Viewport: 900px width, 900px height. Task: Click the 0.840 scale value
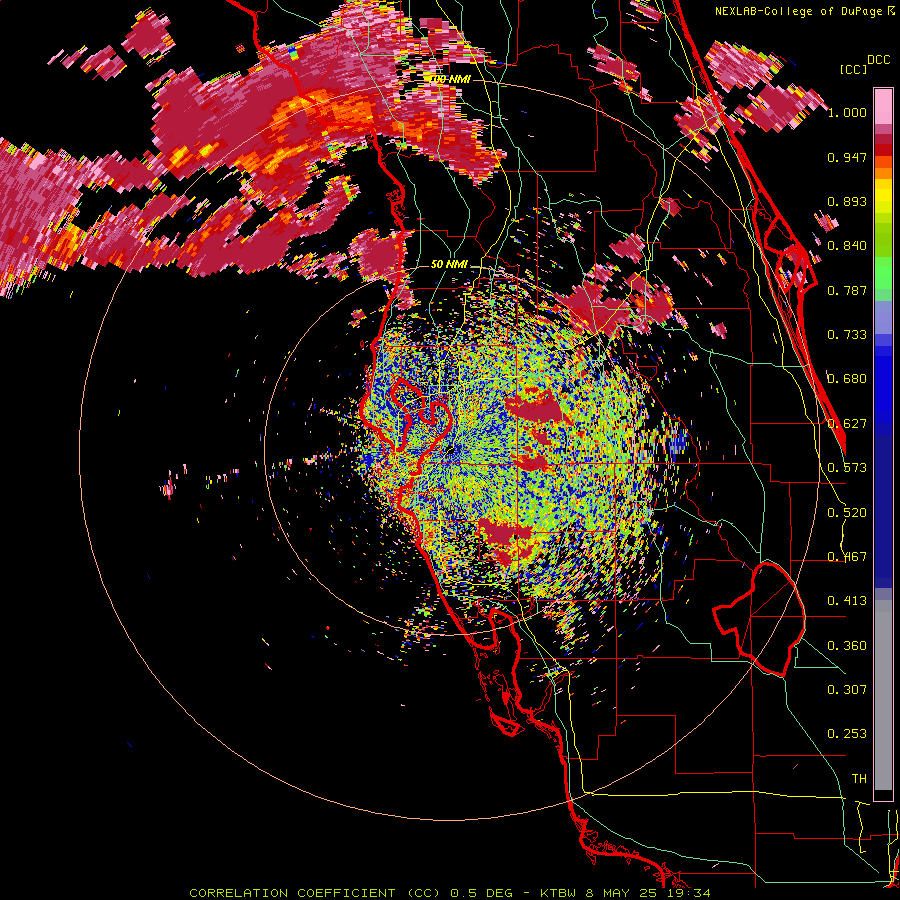click(x=847, y=246)
